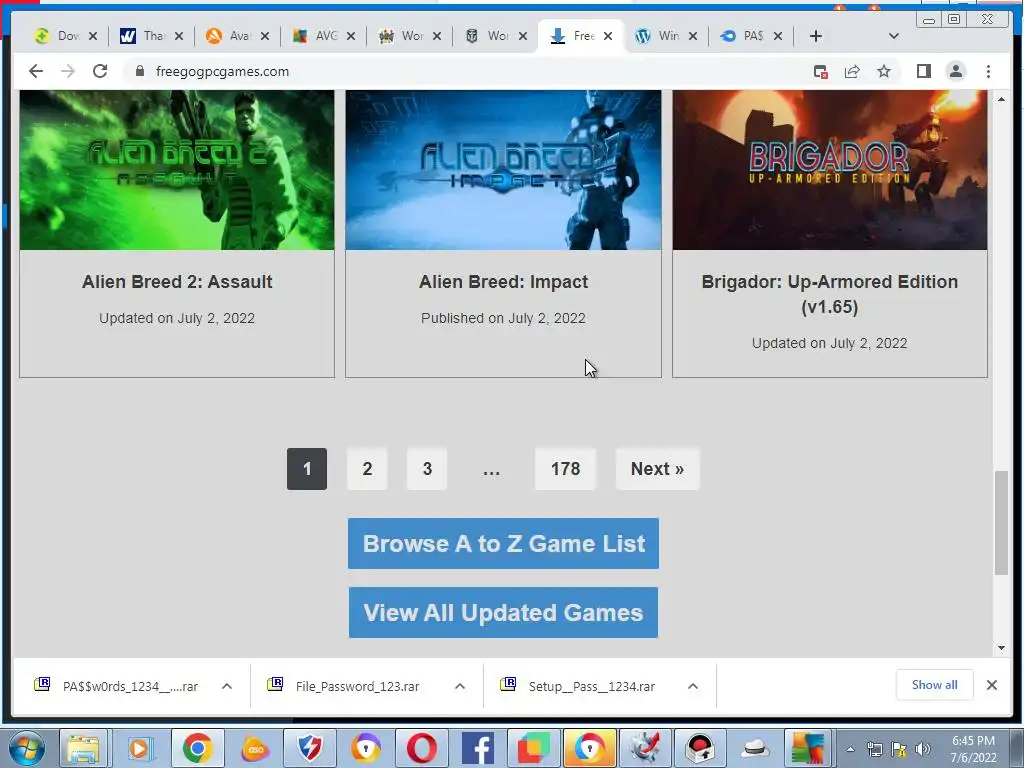Click scrollbar up arrow
1024x768 pixels.
pyautogui.click(x=1001, y=99)
